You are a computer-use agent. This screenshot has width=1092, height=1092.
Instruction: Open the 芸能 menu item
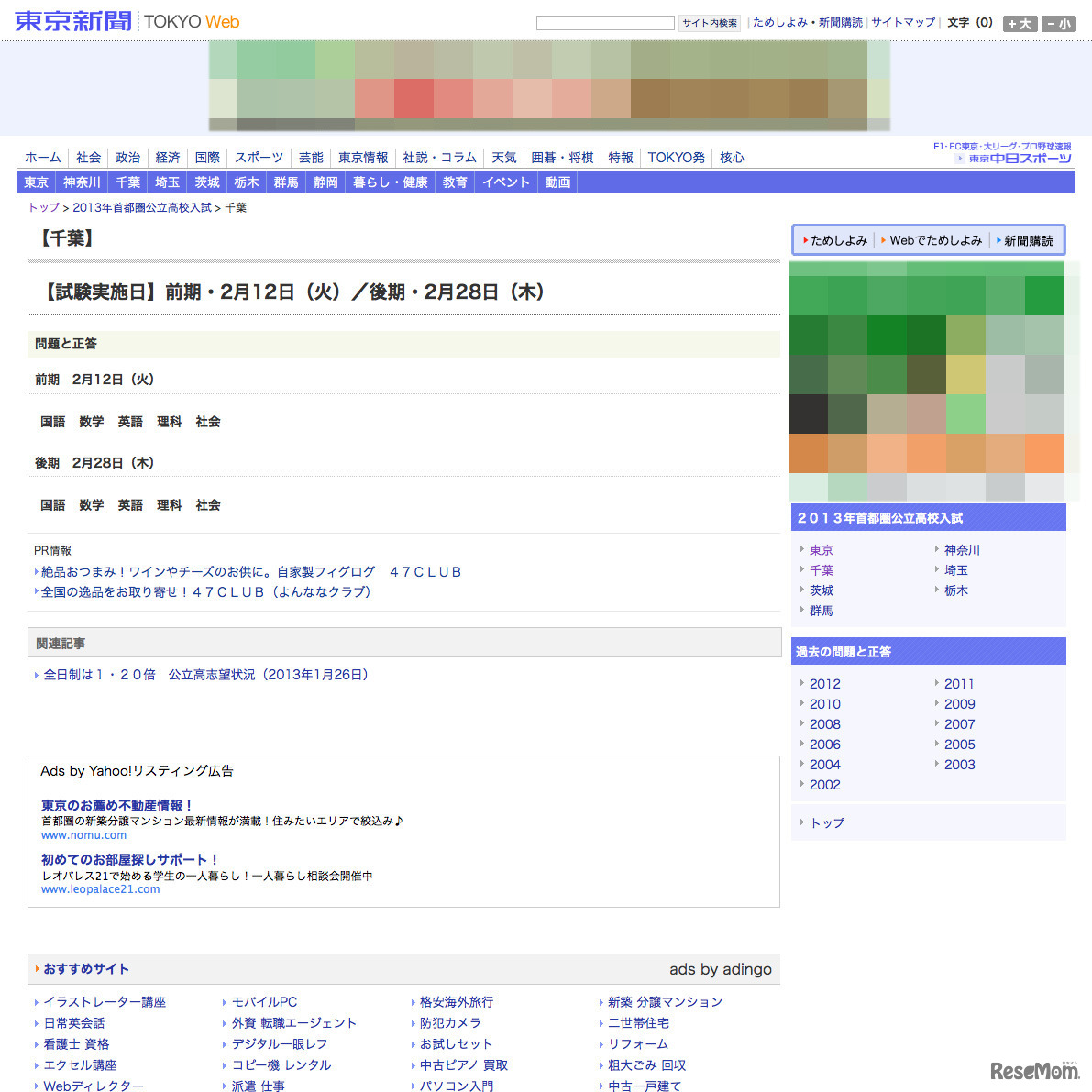[312, 158]
